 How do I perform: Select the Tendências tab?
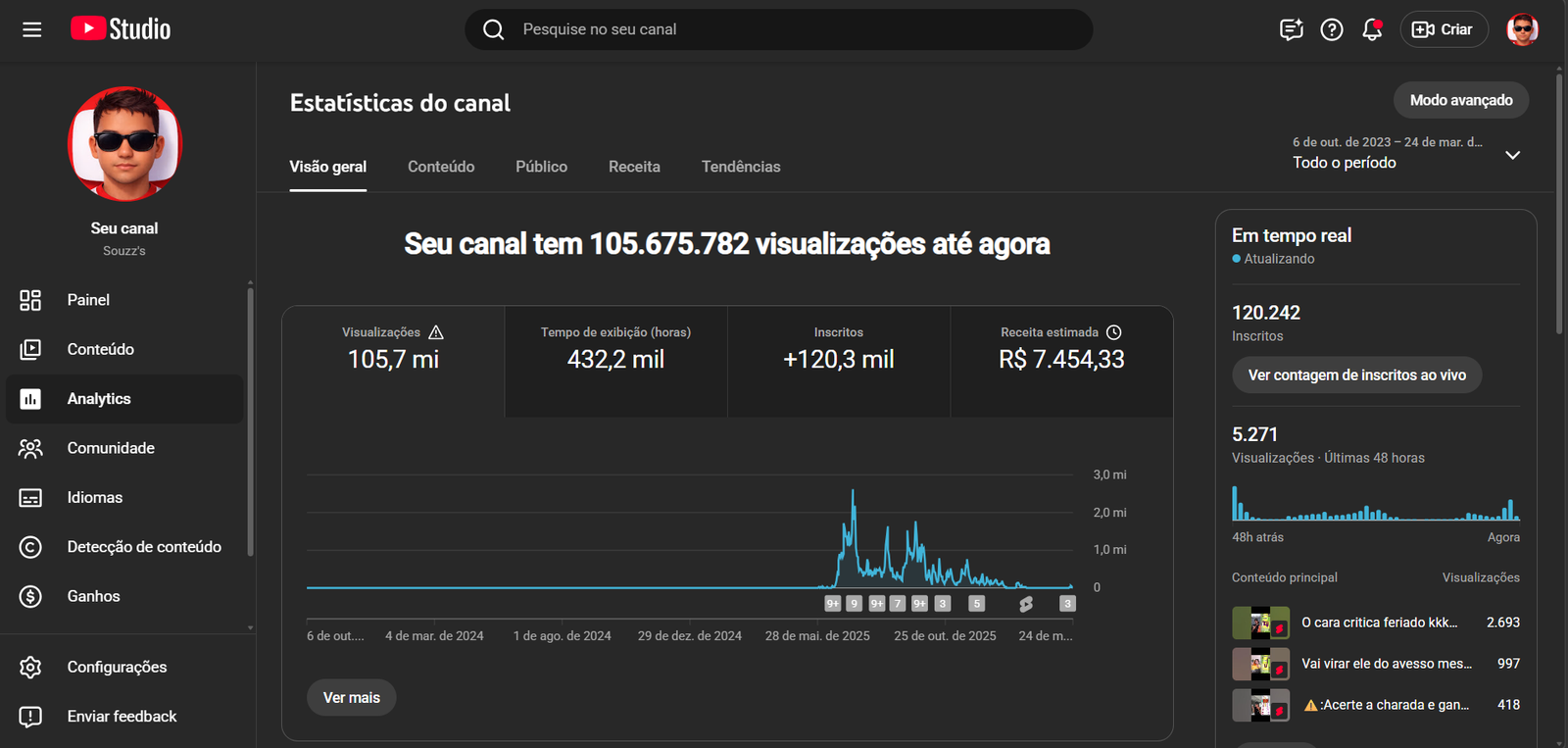point(741,167)
